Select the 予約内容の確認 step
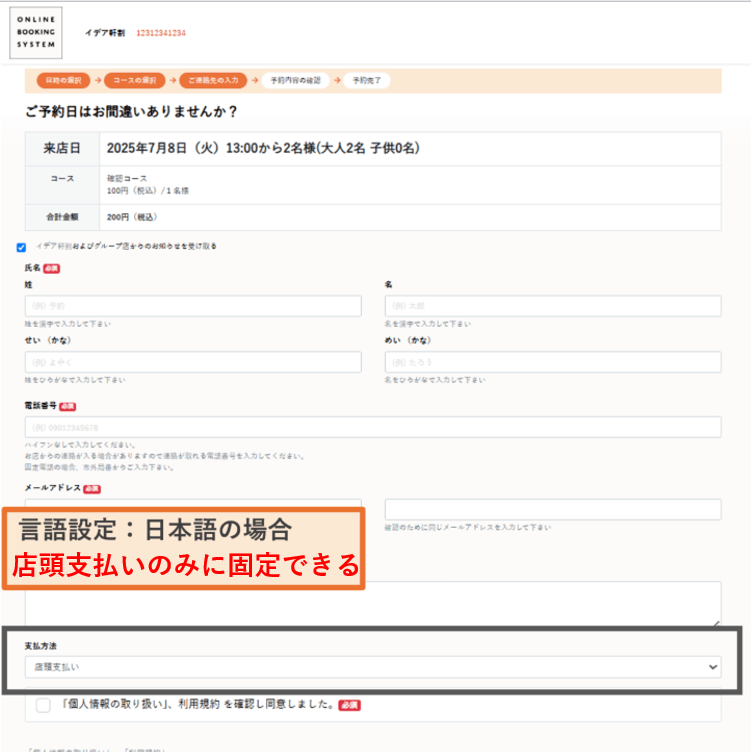This screenshot has height=752, width=751. 295,80
